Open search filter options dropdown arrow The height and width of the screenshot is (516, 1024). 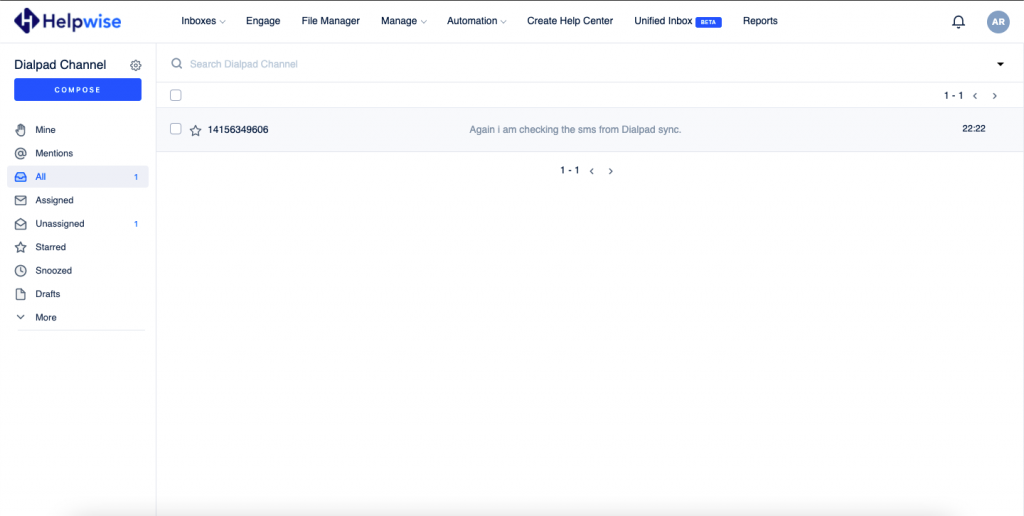point(1000,64)
